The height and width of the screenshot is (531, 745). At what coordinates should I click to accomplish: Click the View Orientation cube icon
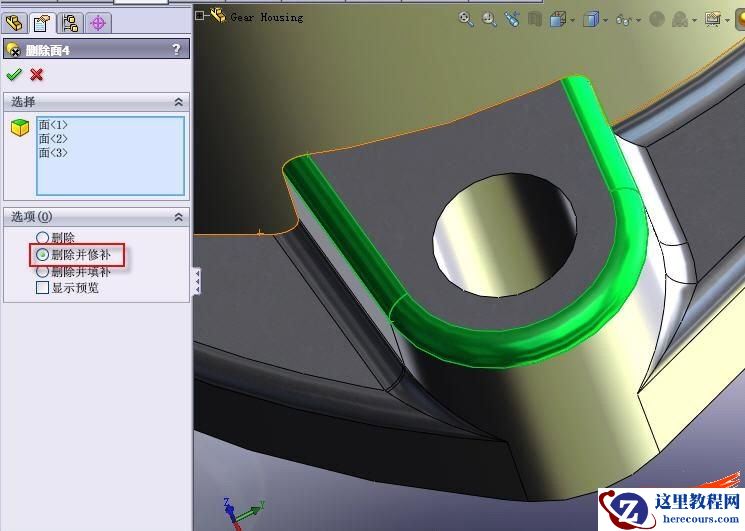557,19
